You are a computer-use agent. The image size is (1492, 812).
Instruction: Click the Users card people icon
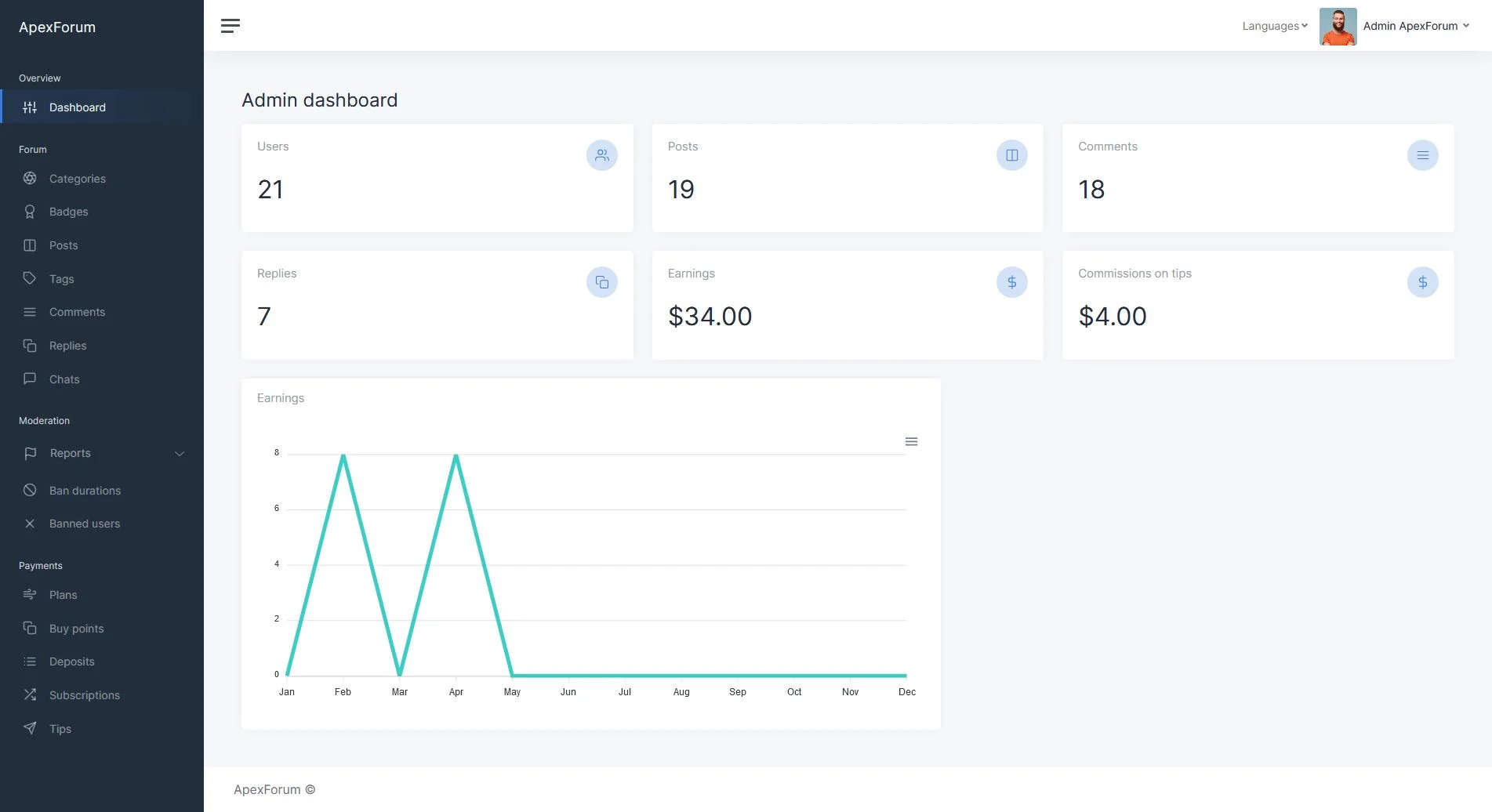tap(601, 155)
